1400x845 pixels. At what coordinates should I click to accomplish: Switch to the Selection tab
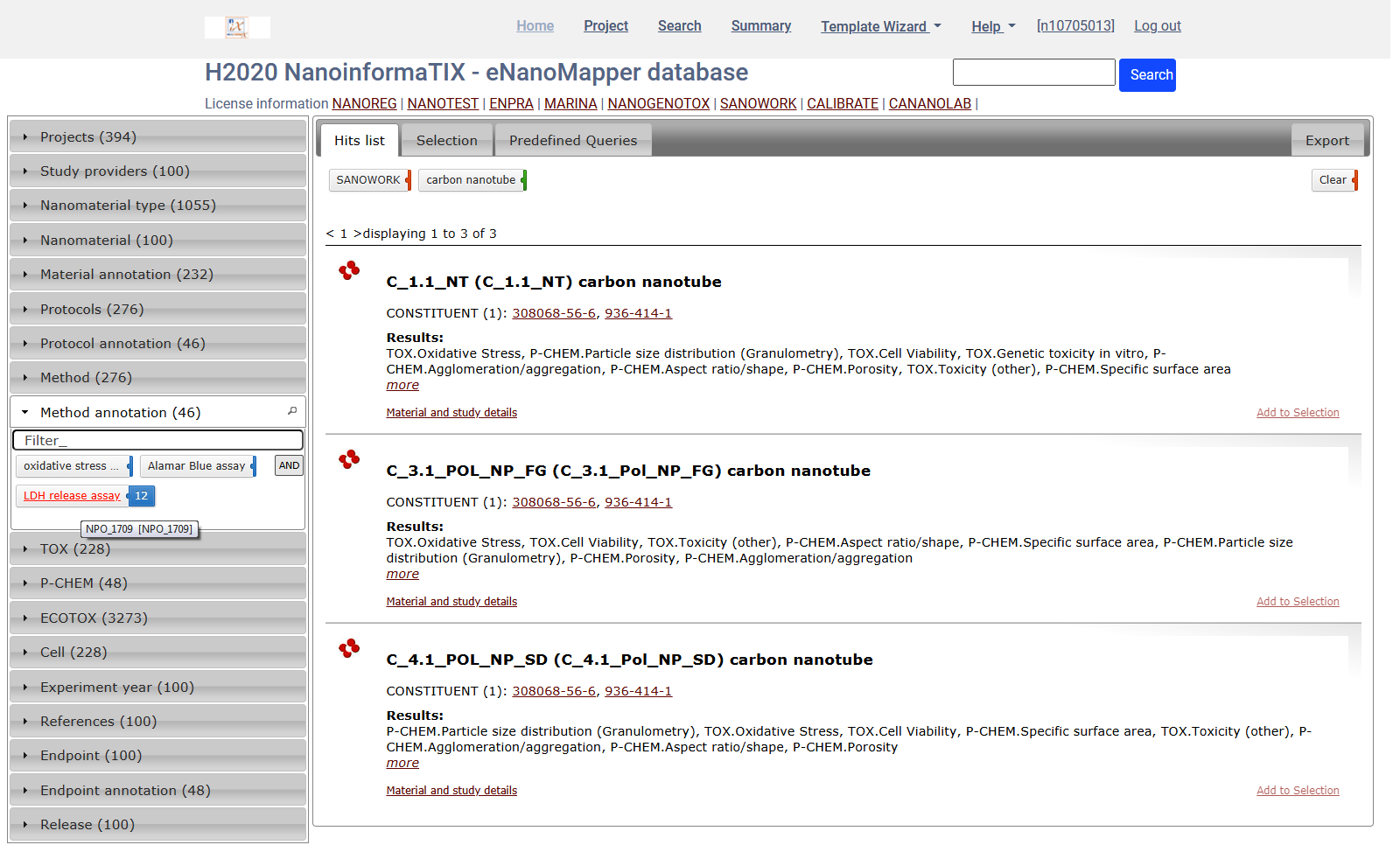coord(446,141)
